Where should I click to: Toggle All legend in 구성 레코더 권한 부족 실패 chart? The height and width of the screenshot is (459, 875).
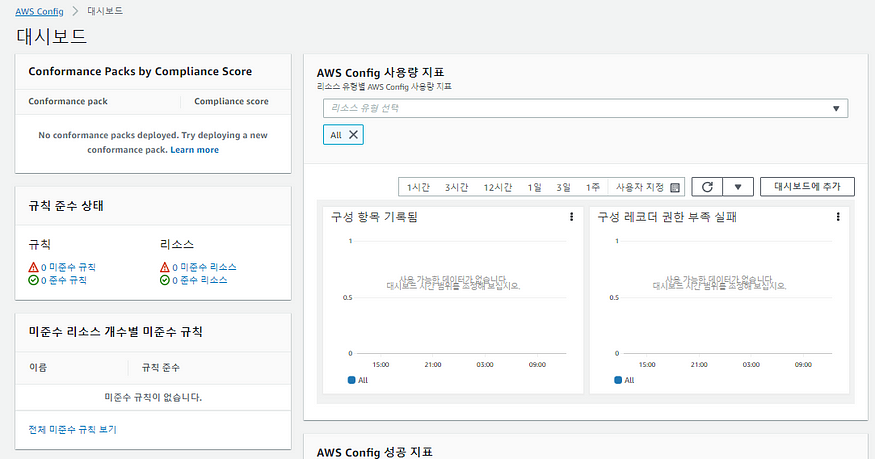point(624,380)
